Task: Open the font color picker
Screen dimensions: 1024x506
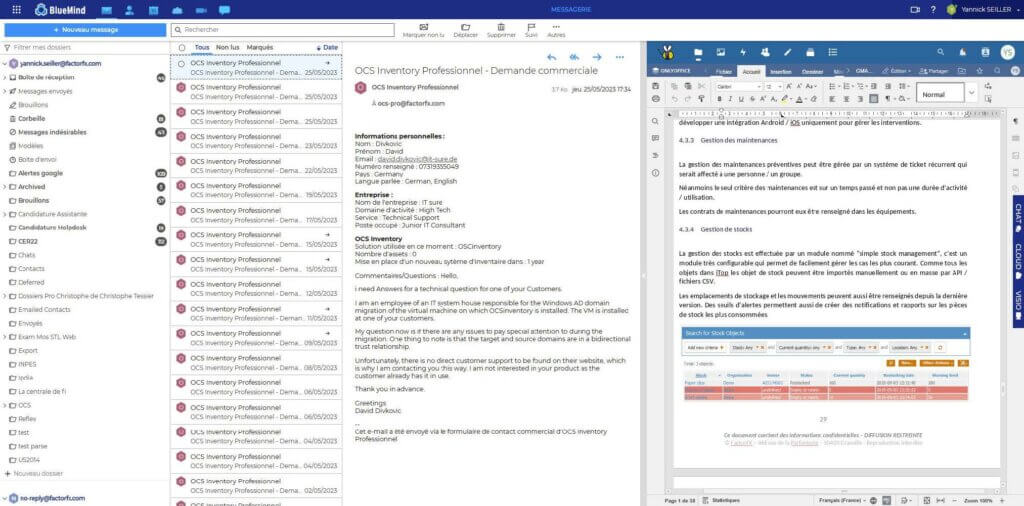Action: [801, 99]
